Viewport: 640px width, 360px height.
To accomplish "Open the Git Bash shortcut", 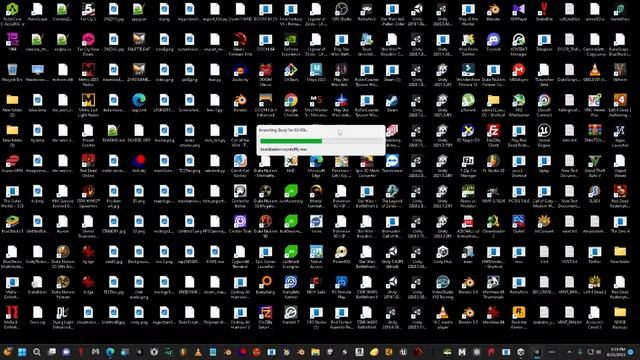I will [291, 73].
